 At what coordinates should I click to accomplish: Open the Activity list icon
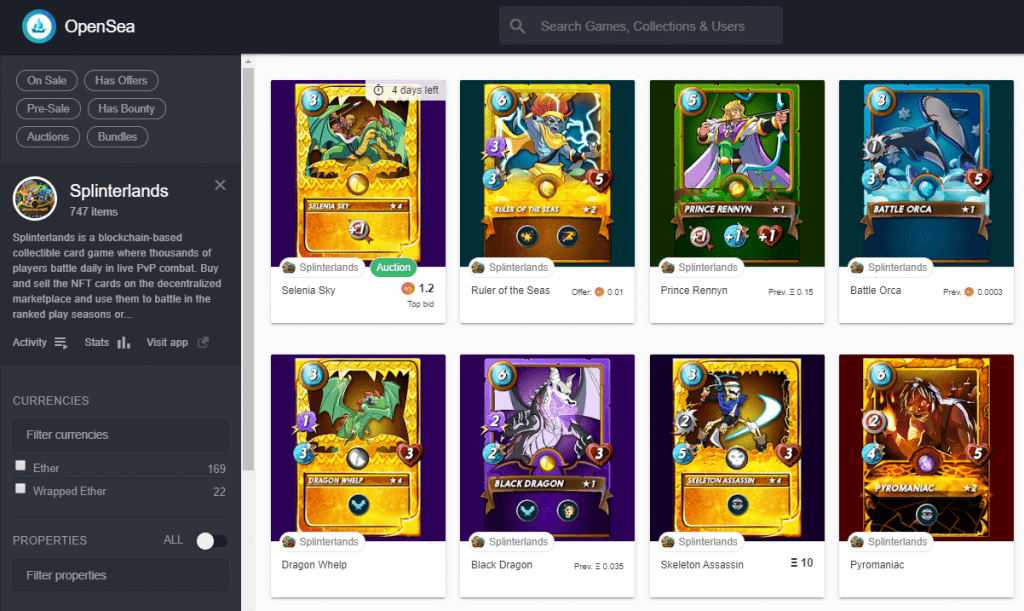click(x=61, y=343)
